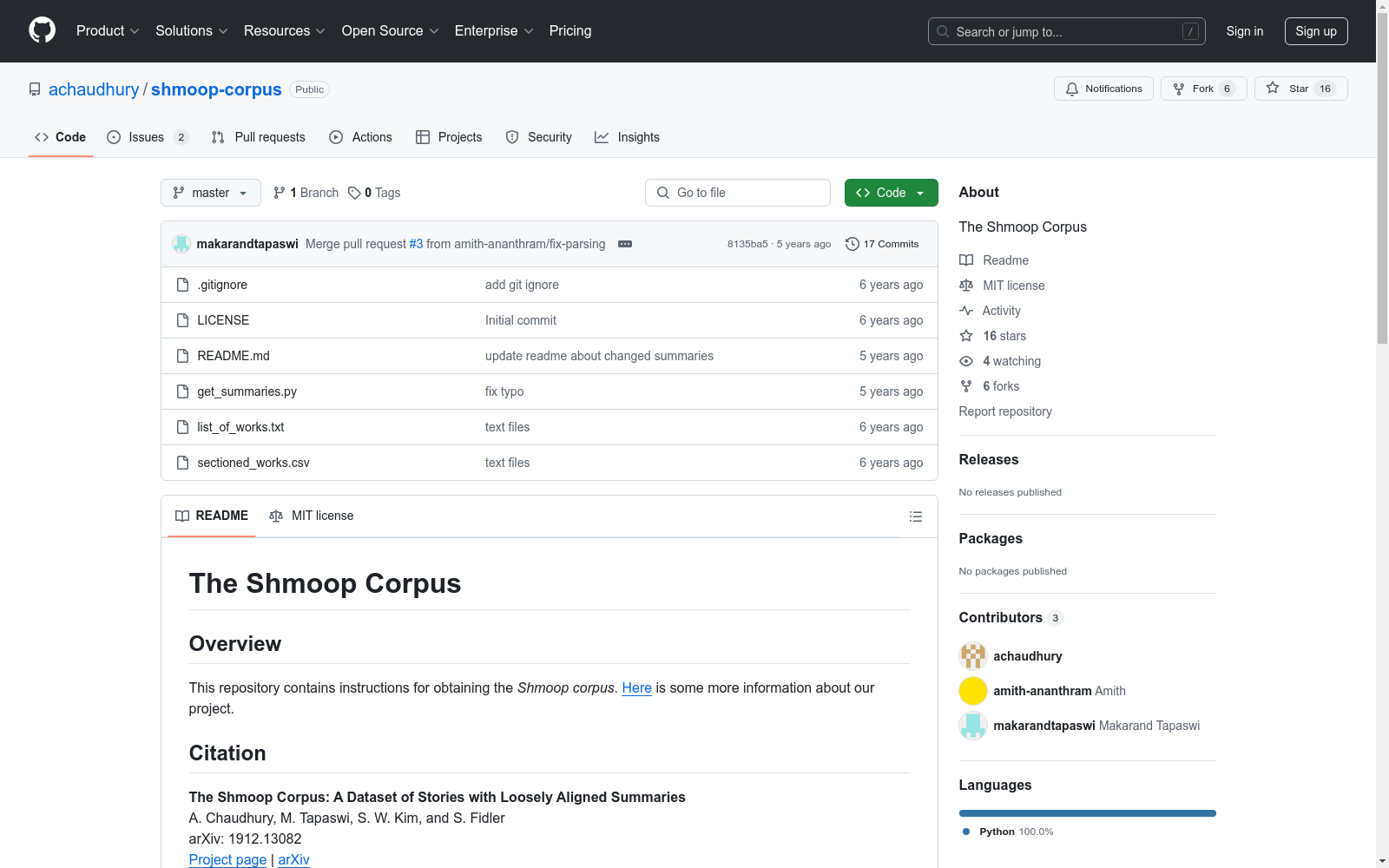Click the Go to file search box
The height and width of the screenshot is (868, 1389).
coord(738,193)
